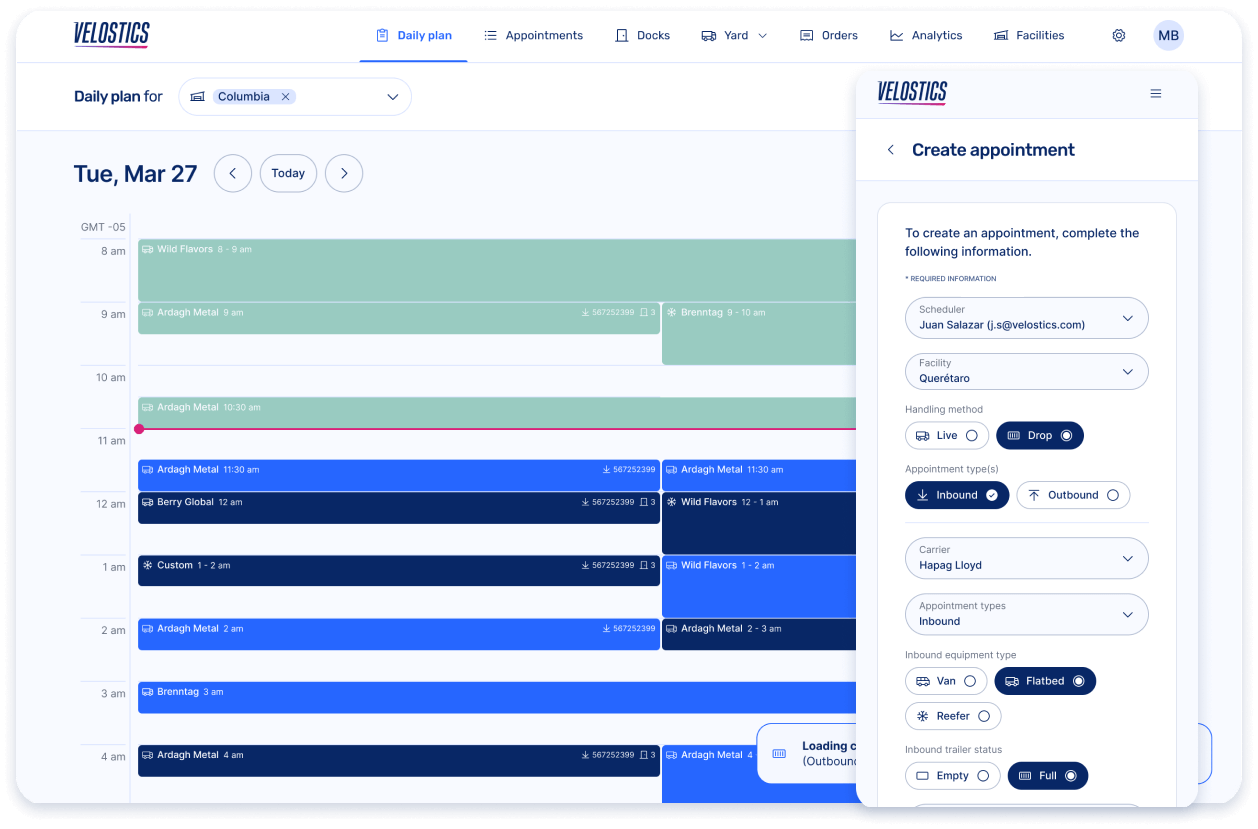Click the Velostics logo in header
This screenshot has width=1258, height=829.
click(x=111, y=35)
